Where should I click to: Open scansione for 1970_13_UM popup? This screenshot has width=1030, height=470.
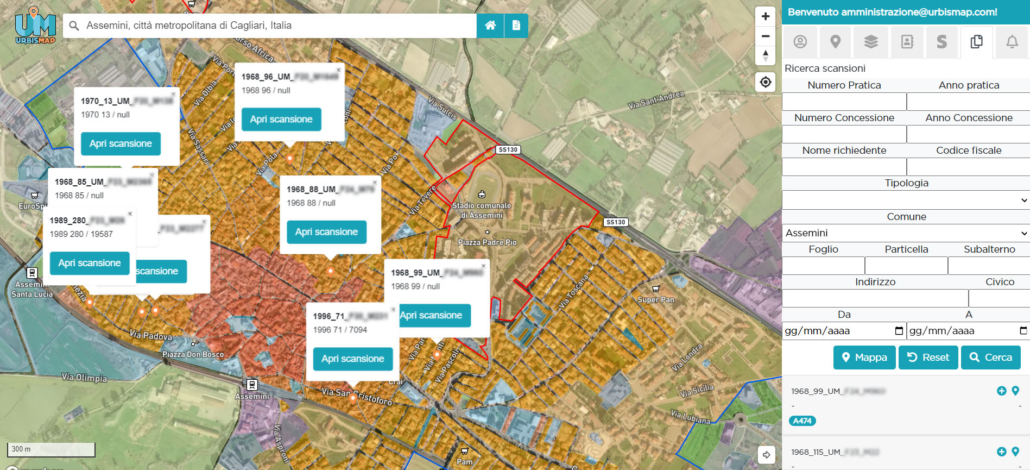[x=121, y=143]
